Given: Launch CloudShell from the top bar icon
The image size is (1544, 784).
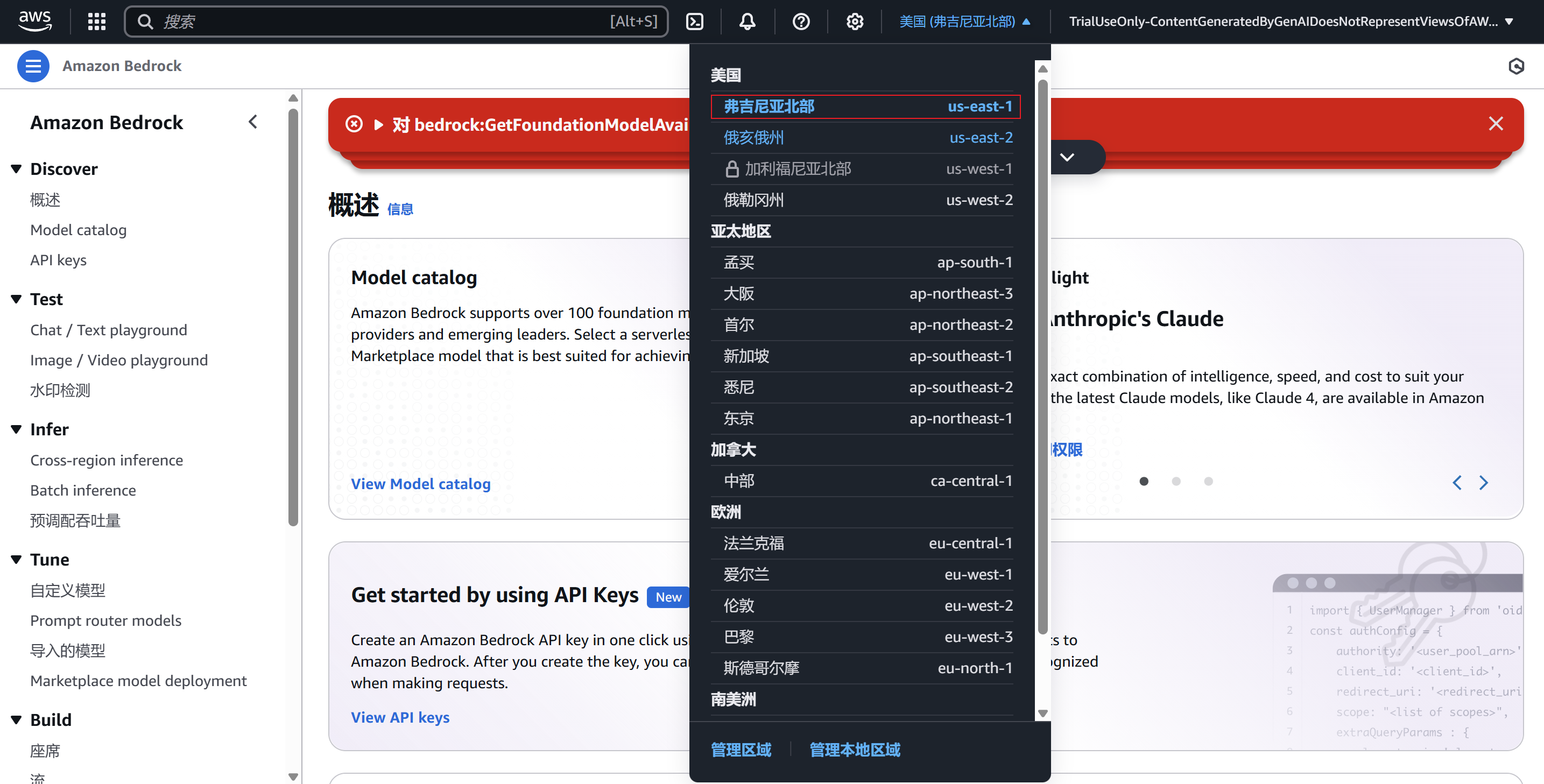Looking at the screenshot, I should coord(694,22).
